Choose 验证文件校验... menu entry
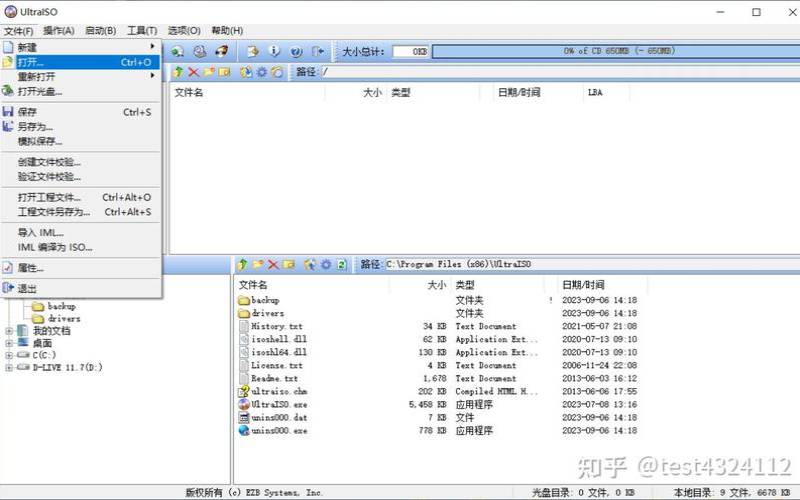The image size is (800, 500). [x=81, y=177]
